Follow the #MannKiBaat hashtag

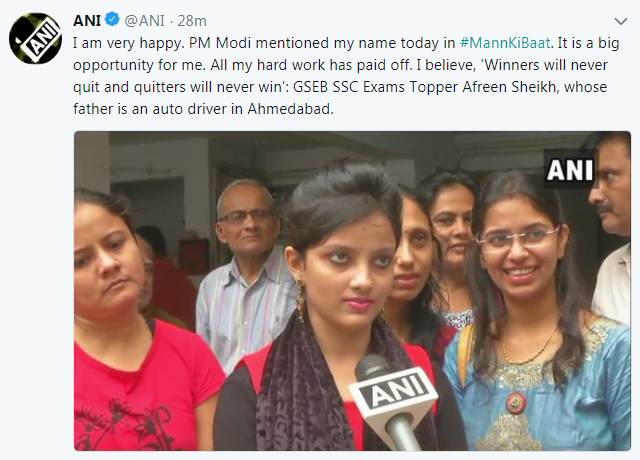coord(505,43)
